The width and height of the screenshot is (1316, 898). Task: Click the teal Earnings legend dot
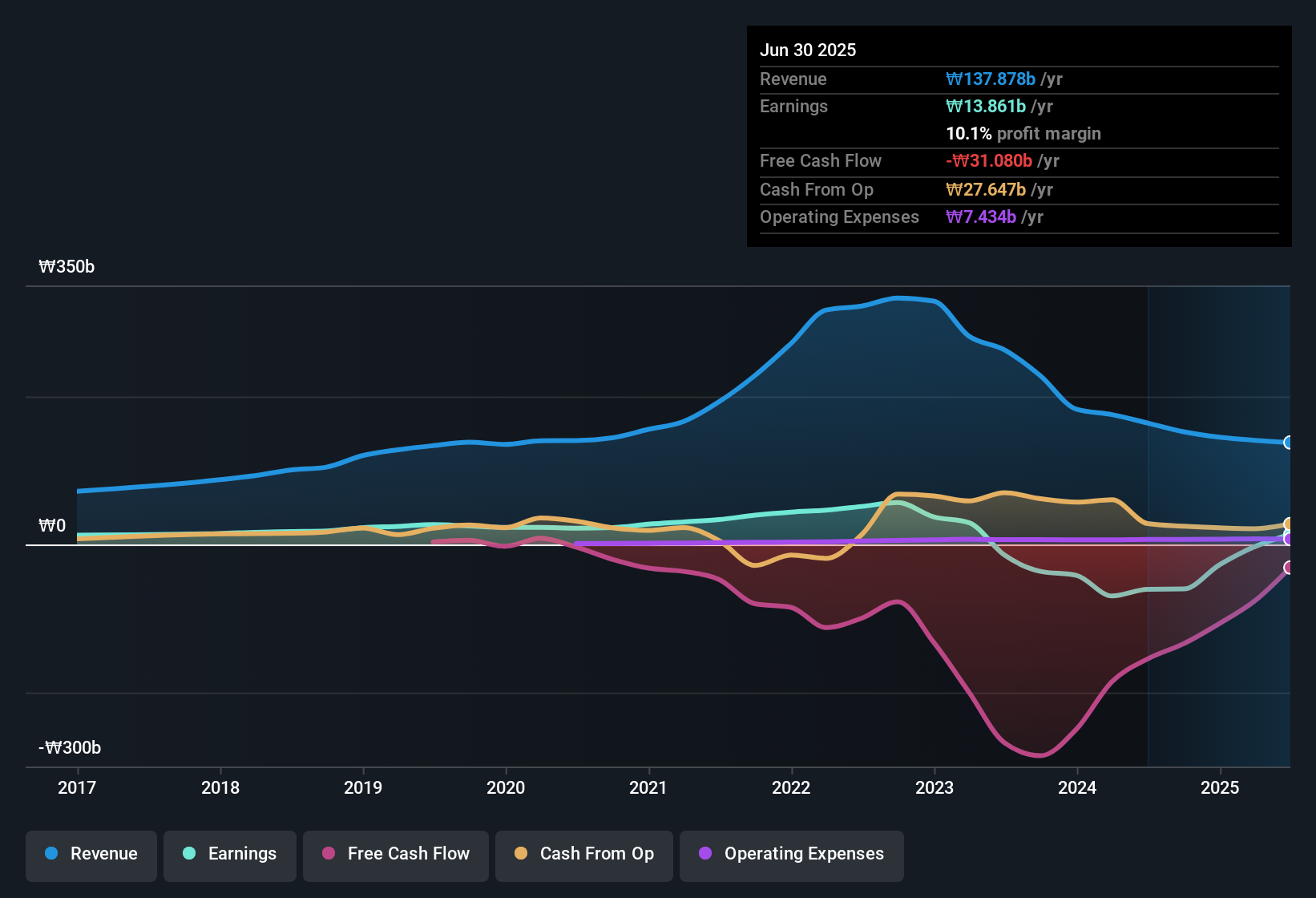click(x=189, y=854)
